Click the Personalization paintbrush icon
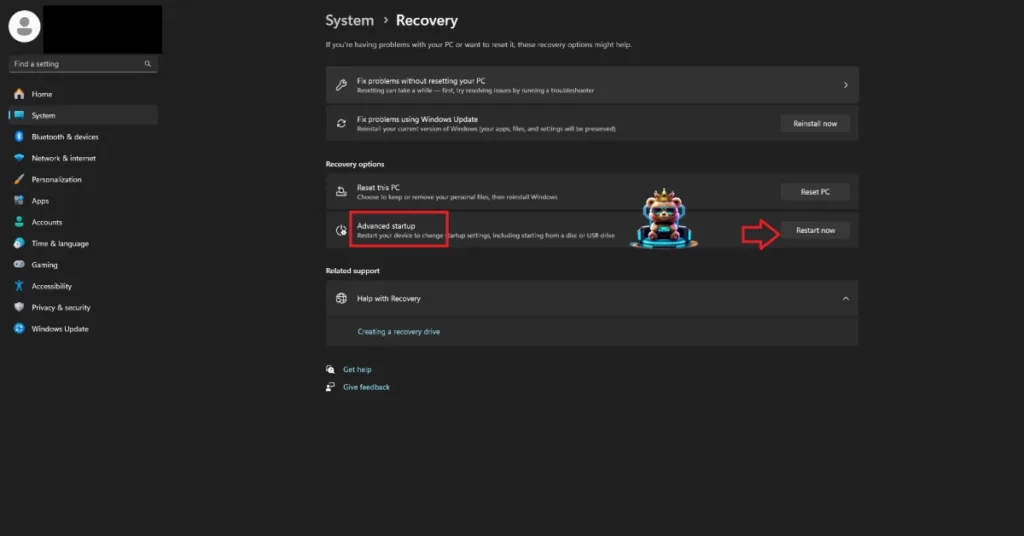Image resolution: width=1024 pixels, height=536 pixels. pyautogui.click(x=19, y=179)
